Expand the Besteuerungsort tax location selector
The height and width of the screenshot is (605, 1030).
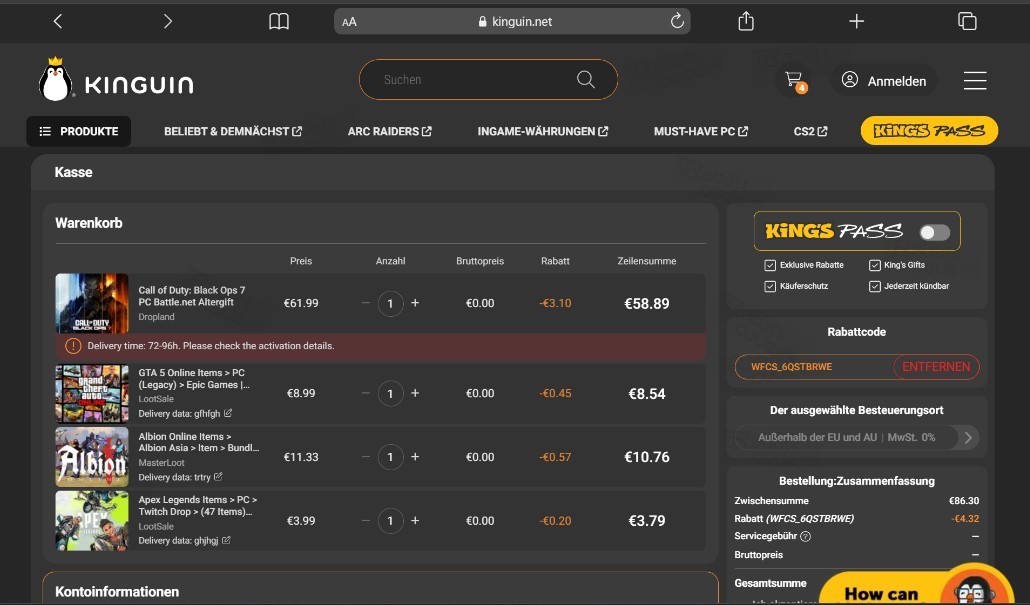pos(967,437)
